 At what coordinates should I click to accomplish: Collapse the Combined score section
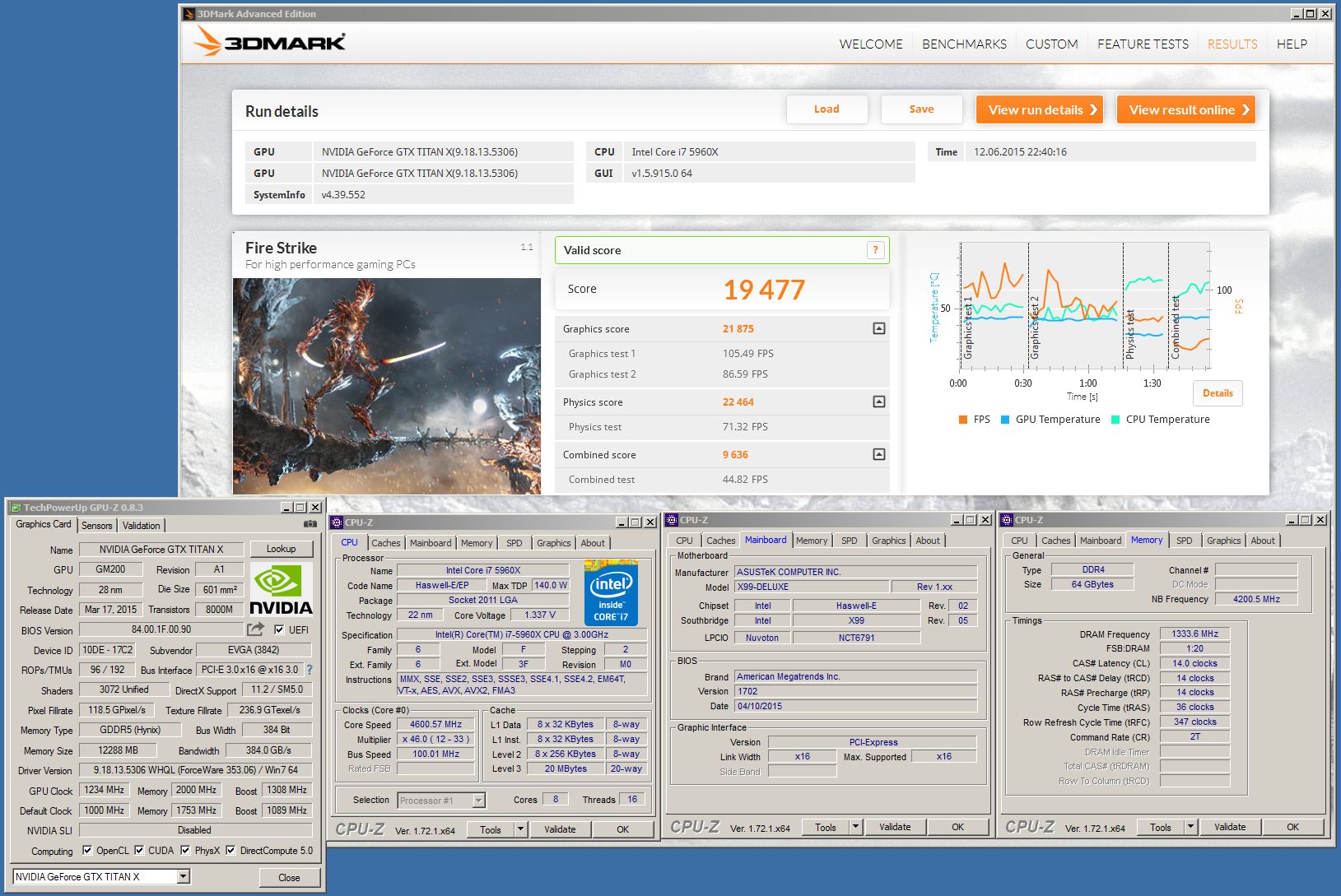[x=879, y=454]
